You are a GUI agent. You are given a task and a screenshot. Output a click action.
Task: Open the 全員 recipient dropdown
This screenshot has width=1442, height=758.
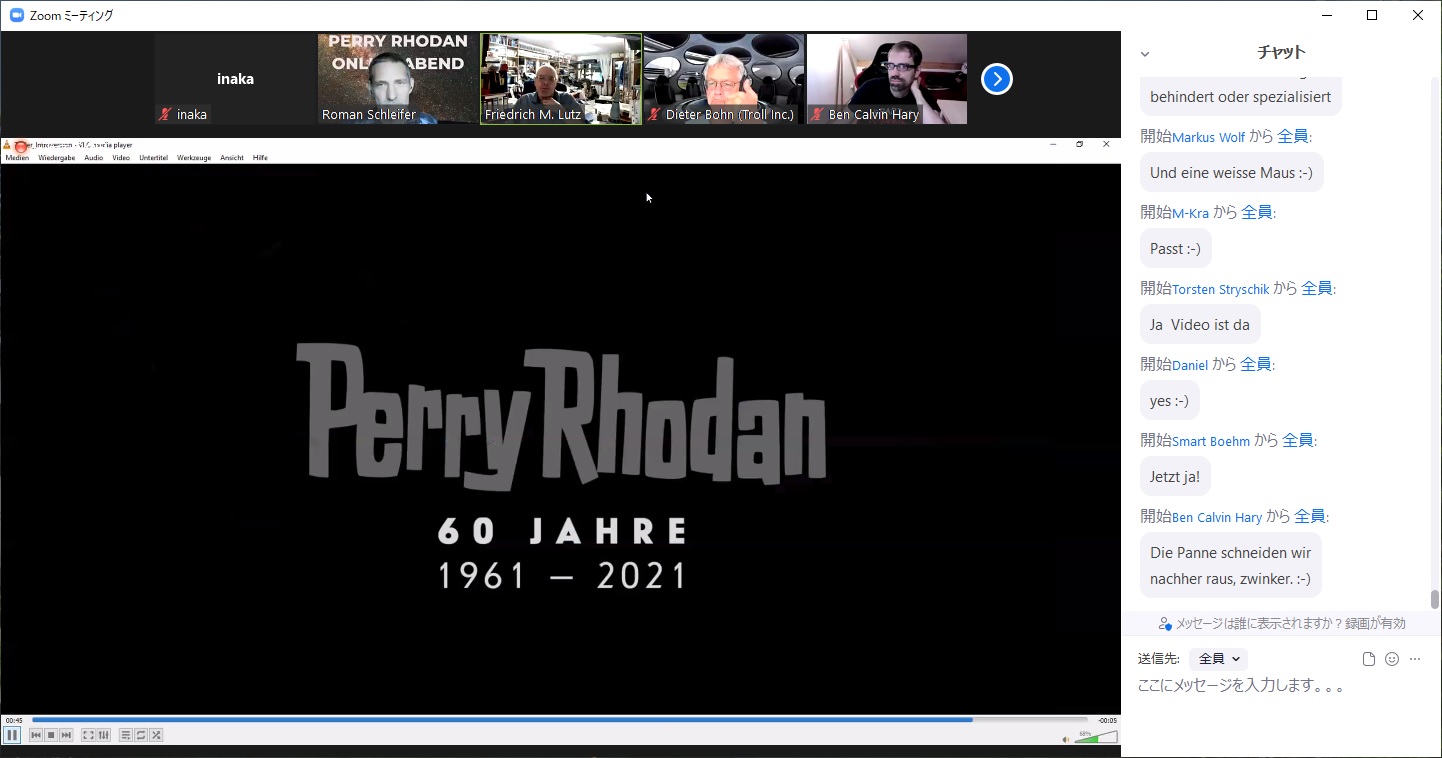click(x=1219, y=659)
